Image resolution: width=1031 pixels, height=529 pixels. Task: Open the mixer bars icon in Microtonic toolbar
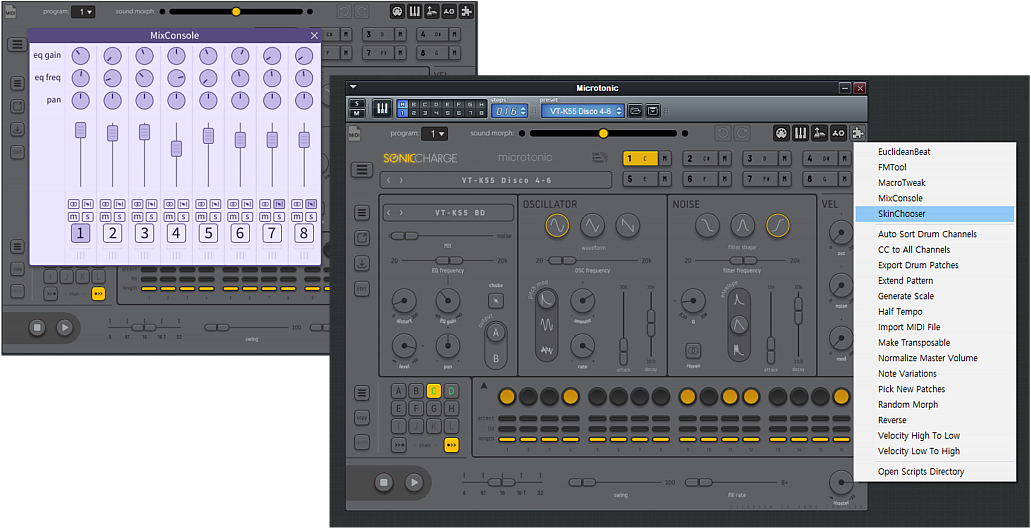tap(800, 133)
